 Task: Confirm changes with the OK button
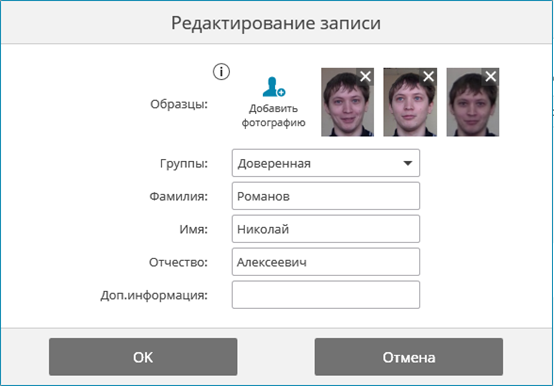pos(143,357)
